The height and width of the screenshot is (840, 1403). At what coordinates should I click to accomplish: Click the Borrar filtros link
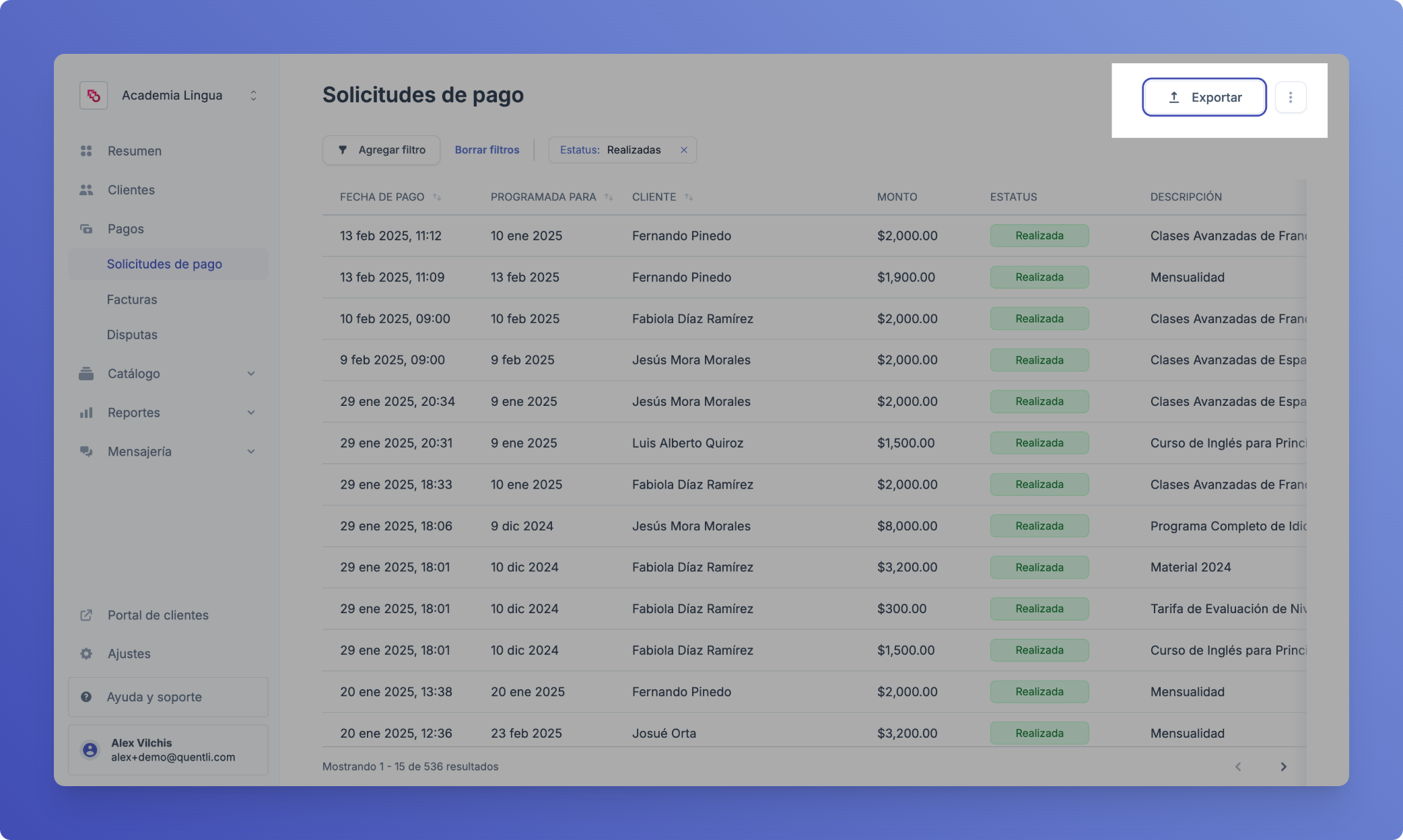click(487, 150)
